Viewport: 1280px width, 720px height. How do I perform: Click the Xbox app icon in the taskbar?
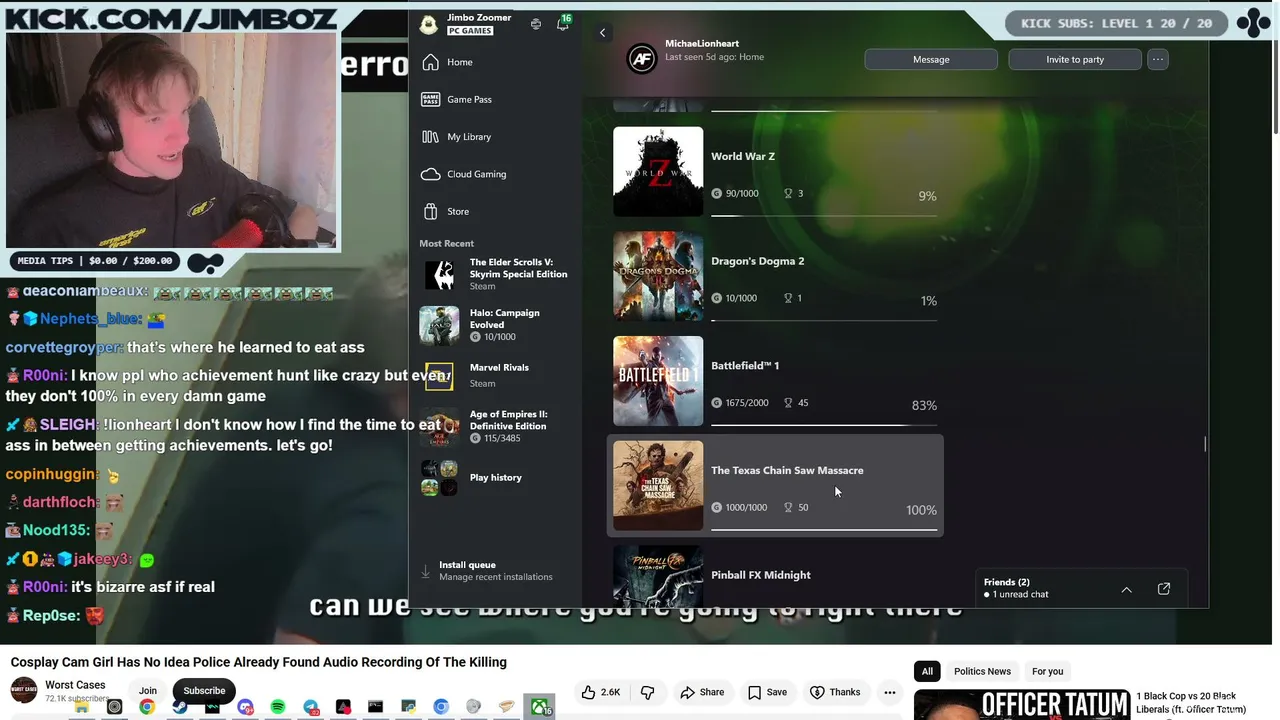[539, 707]
